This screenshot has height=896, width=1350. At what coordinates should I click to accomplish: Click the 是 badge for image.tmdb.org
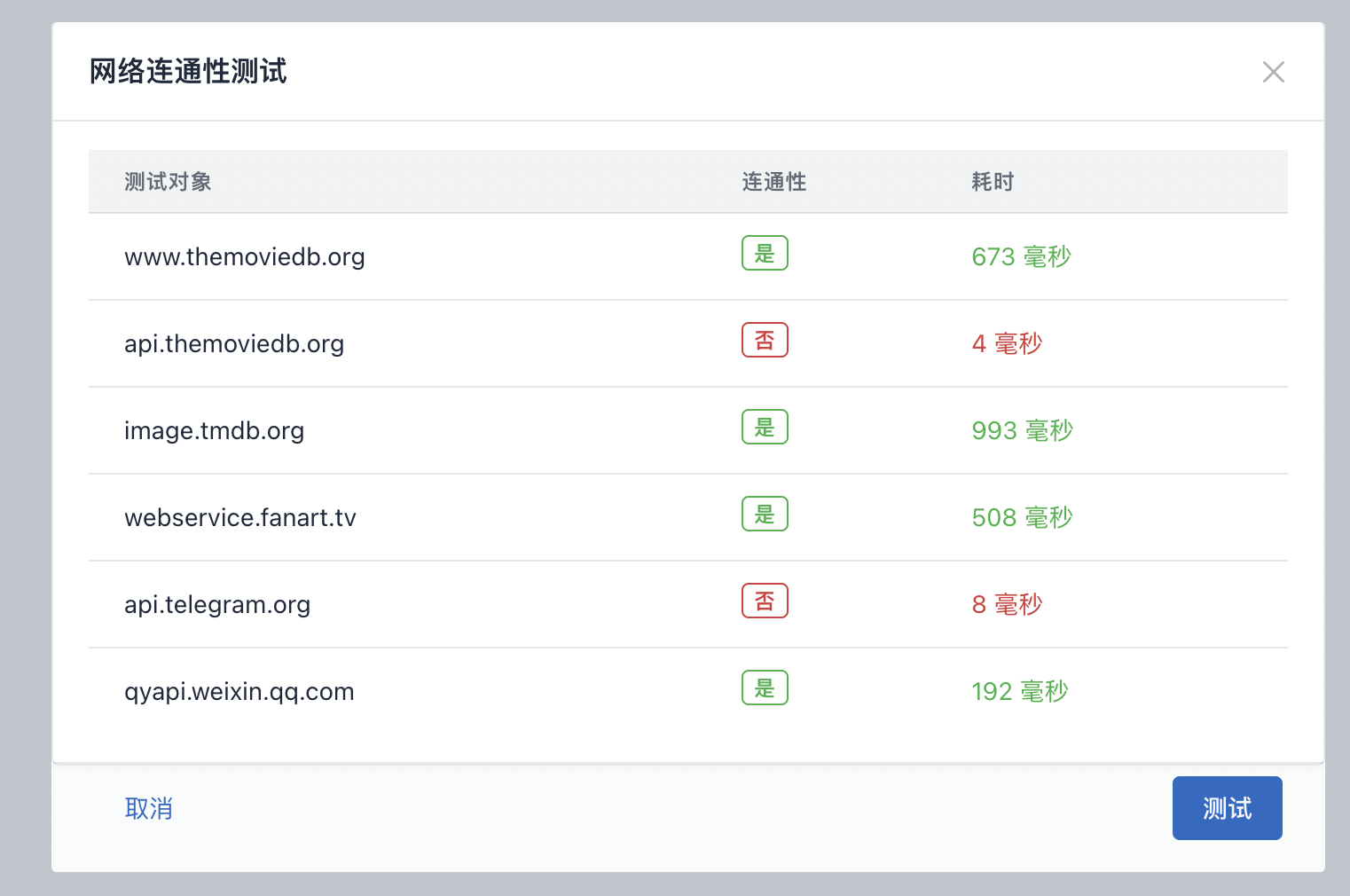[765, 427]
